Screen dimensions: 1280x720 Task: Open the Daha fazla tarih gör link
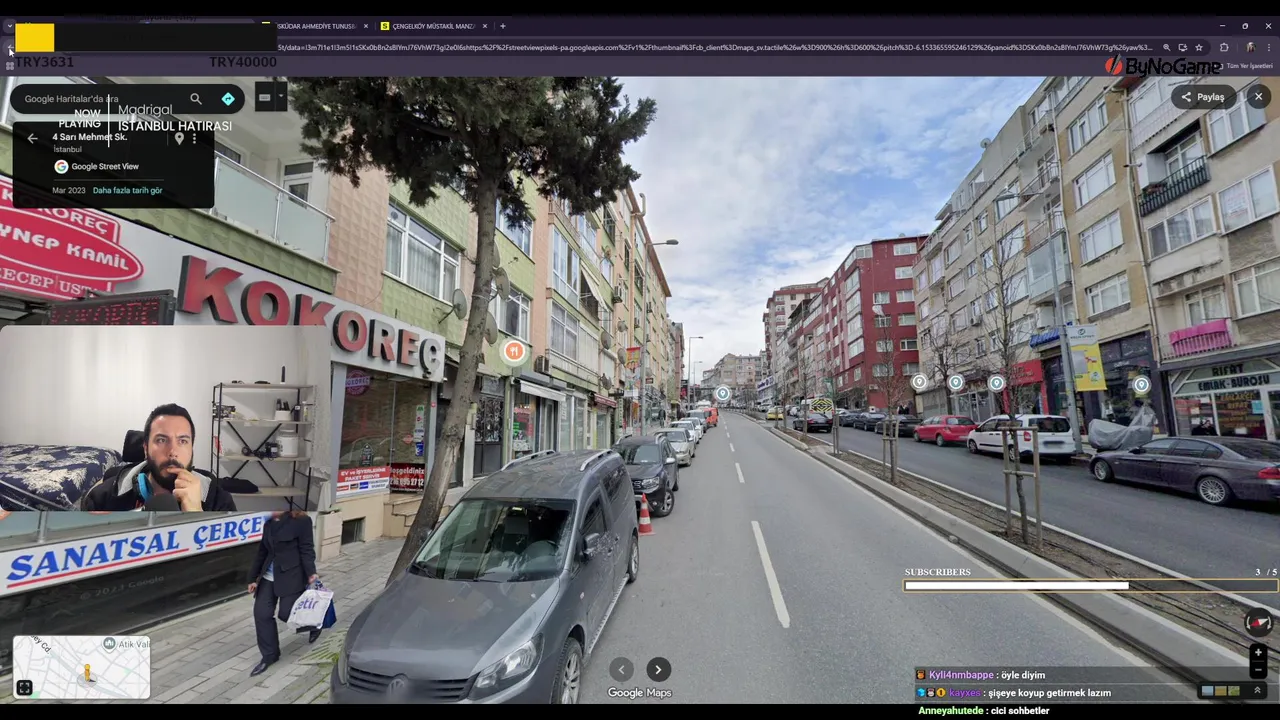point(127,190)
